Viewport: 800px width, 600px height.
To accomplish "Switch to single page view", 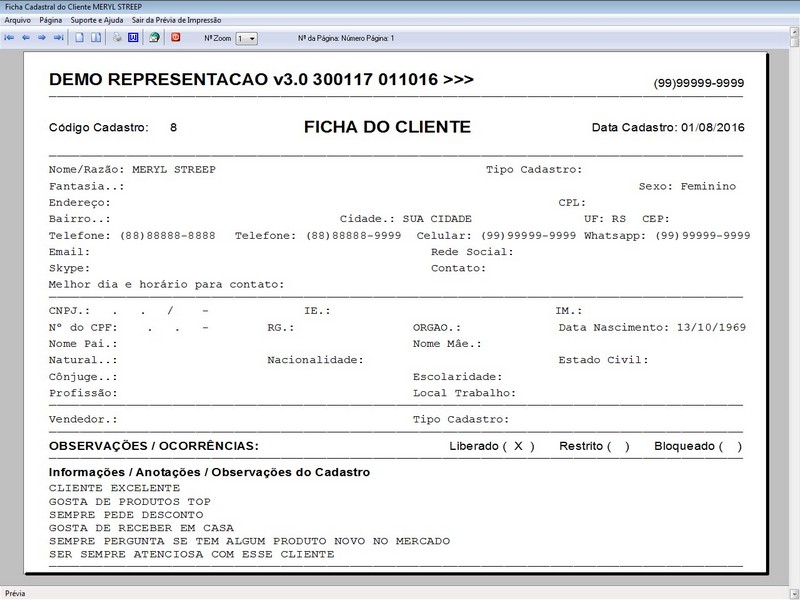I will (80, 38).
